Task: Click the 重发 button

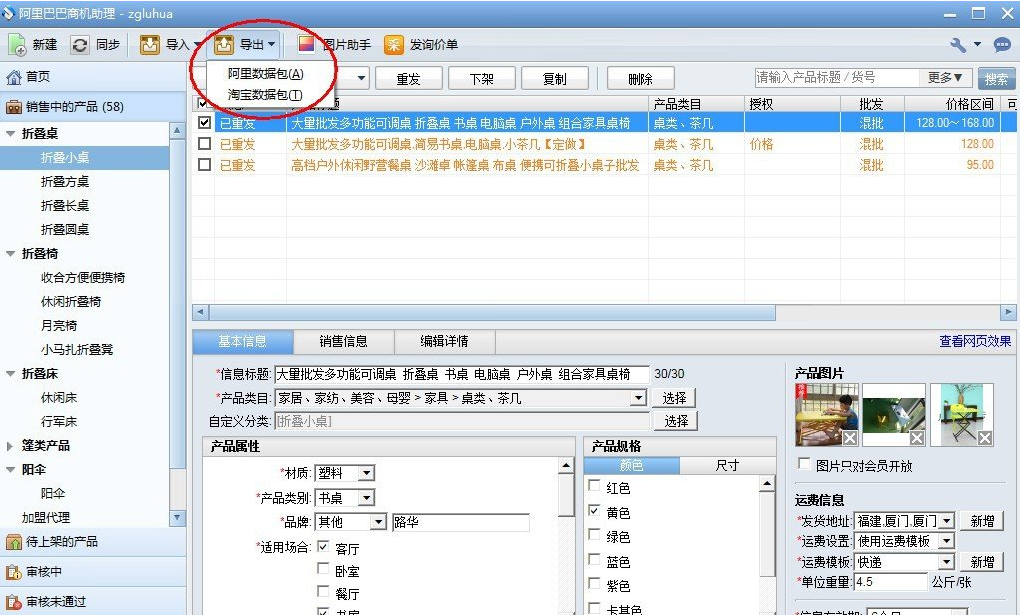Action: point(408,79)
